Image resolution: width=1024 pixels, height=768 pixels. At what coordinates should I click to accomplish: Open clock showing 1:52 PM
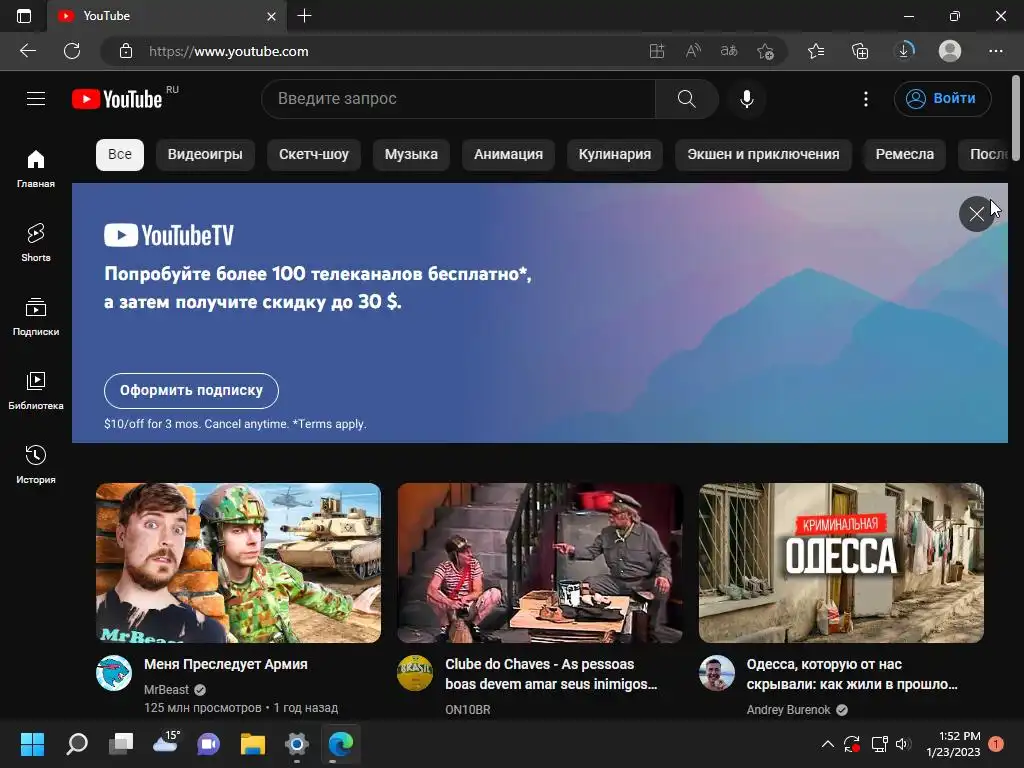click(953, 744)
